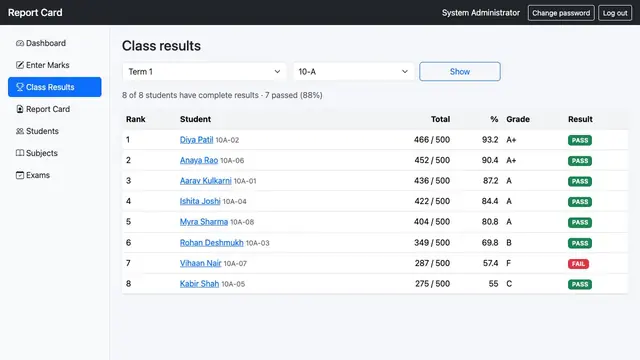Viewport: 640px width, 360px height.
Task: Go to Enter Marks section
Action: click(x=55, y=65)
